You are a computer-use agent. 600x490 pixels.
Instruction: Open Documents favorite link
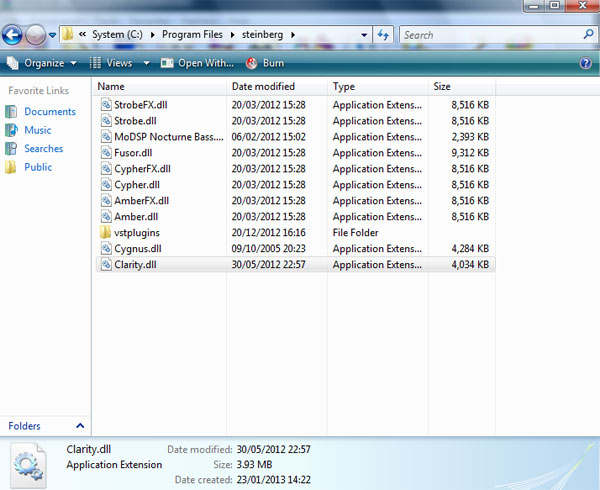(50, 111)
